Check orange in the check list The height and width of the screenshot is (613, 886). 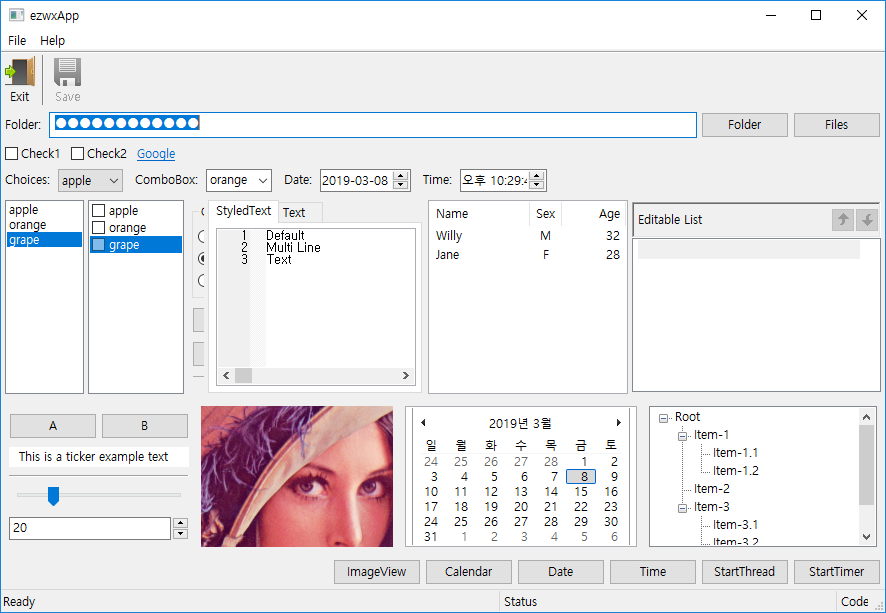click(x=98, y=228)
